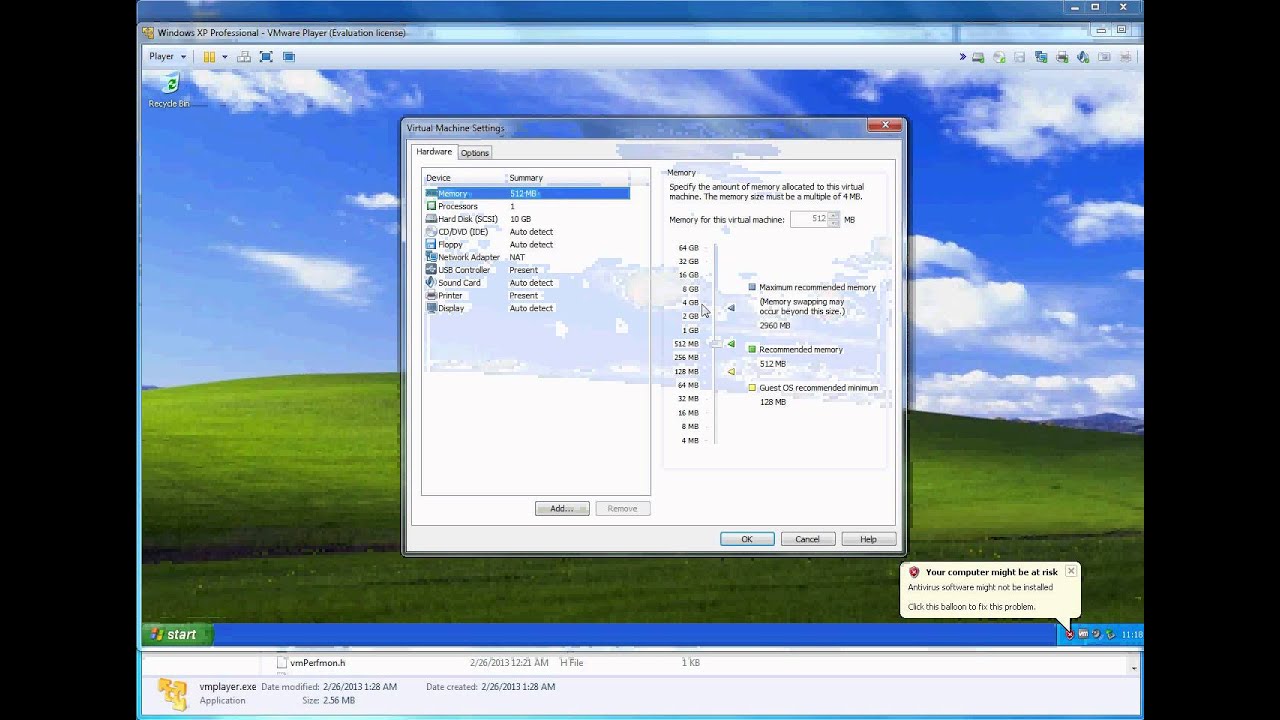Select the Memory device icon
1280x720 pixels.
431,193
